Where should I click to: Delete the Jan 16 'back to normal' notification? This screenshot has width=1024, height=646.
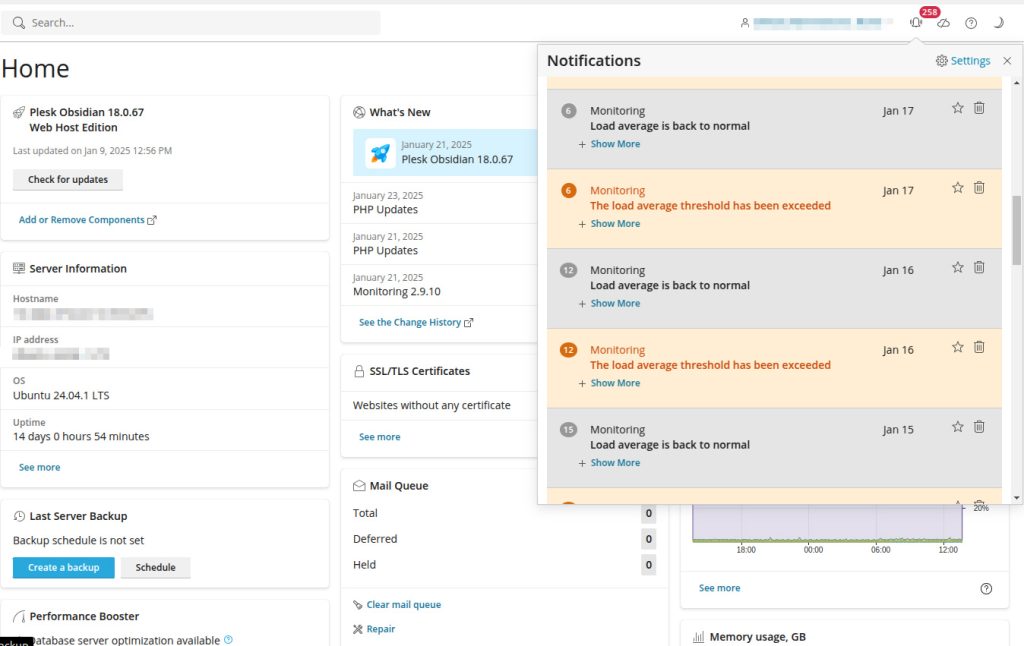click(x=979, y=267)
